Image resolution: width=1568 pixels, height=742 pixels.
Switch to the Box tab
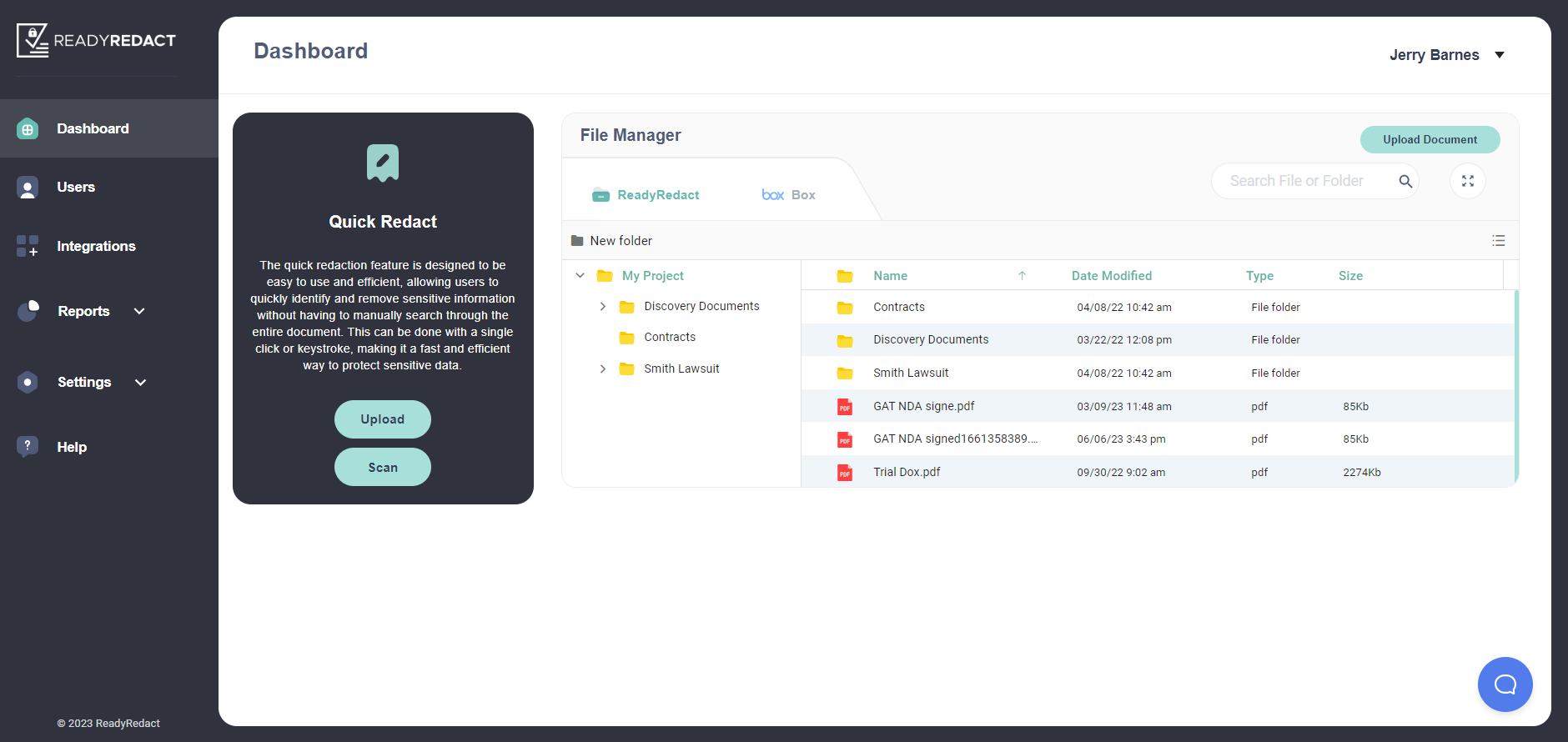click(x=789, y=195)
